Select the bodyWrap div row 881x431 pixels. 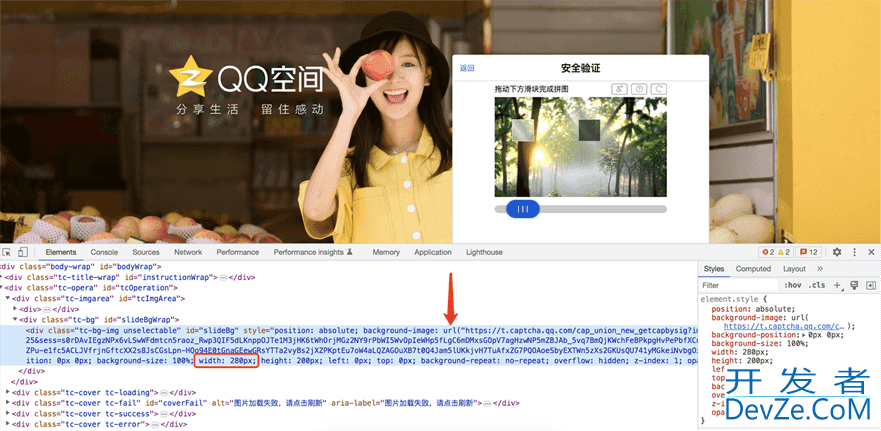[x=348, y=267]
